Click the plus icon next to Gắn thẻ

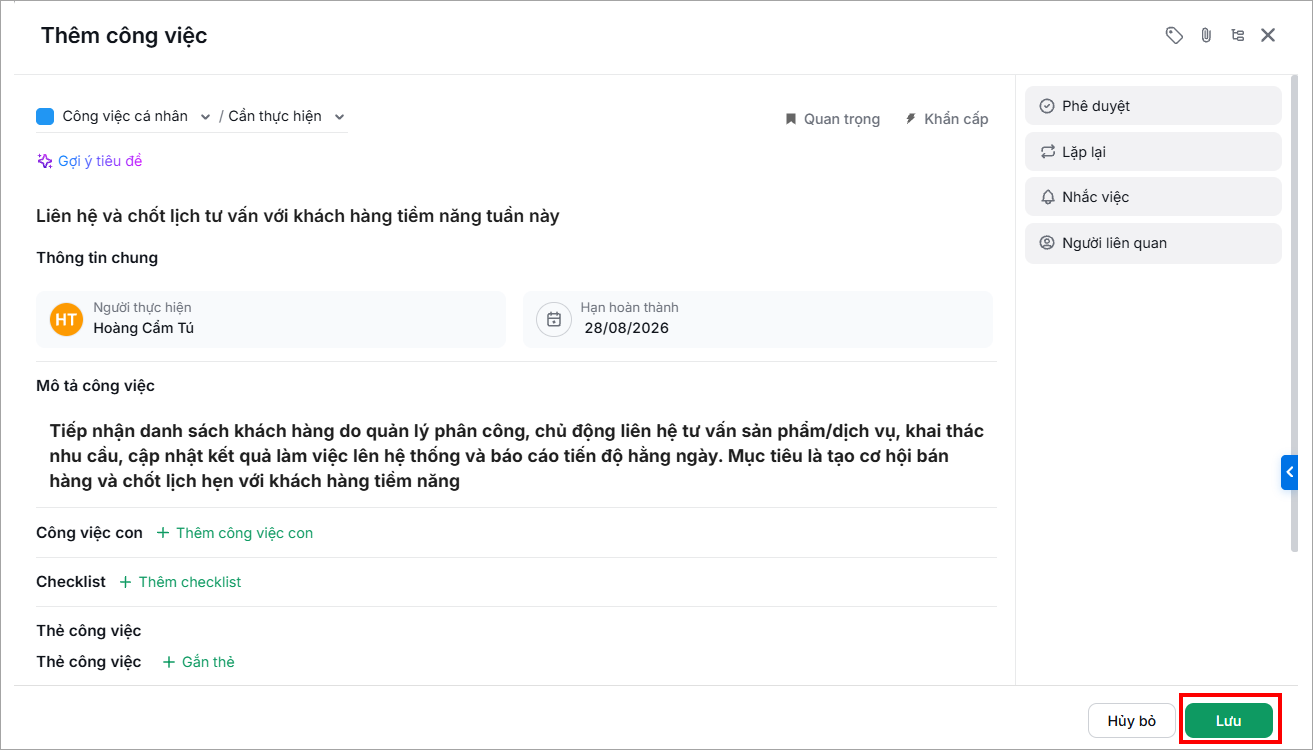click(x=169, y=662)
